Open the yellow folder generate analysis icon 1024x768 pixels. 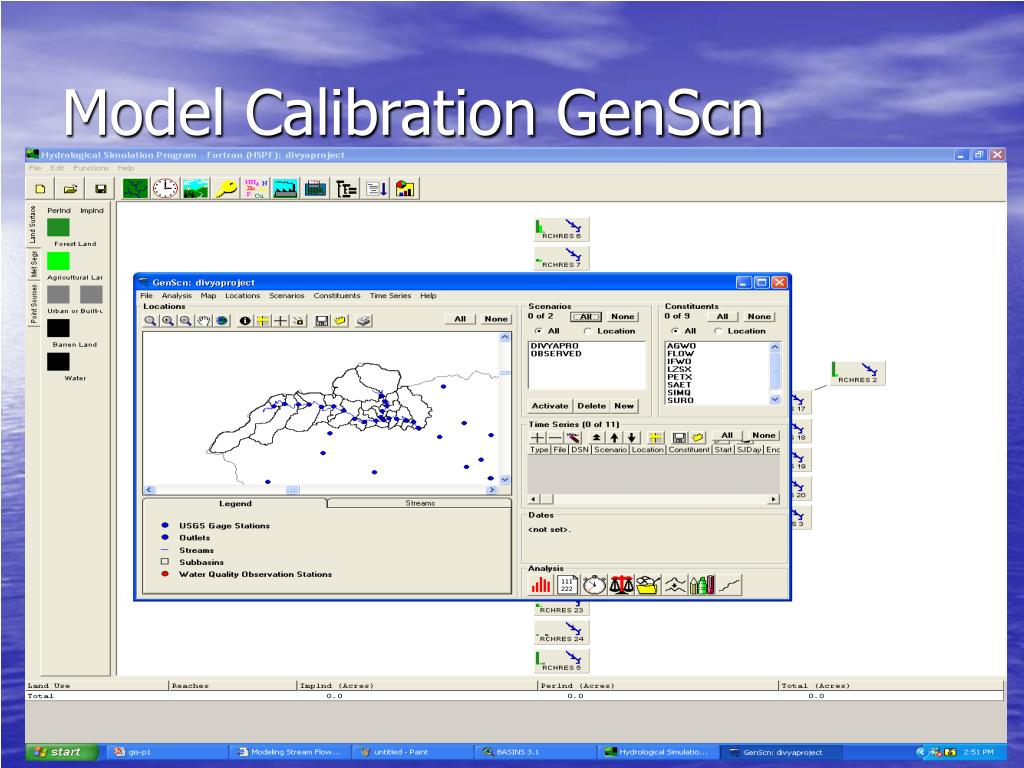click(648, 584)
